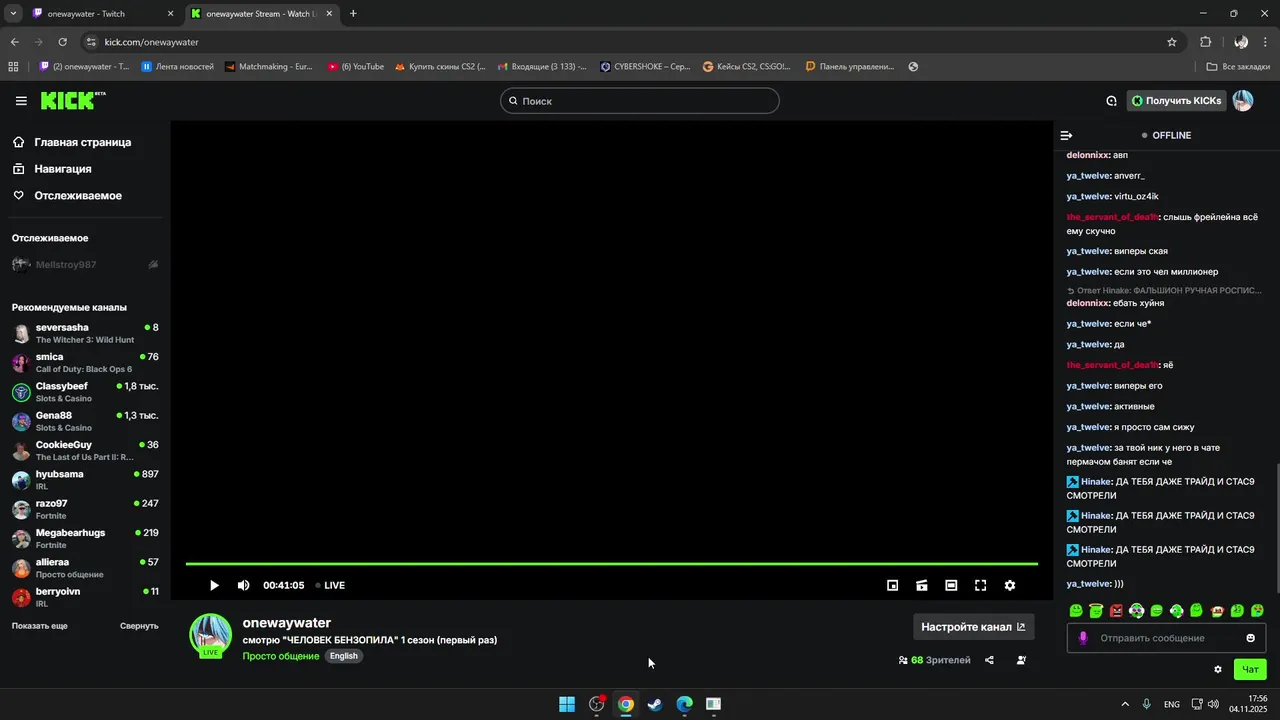Viewport: 1280px width, 720px height.
Task: Open recommended channel razo97
Action: 85,509
